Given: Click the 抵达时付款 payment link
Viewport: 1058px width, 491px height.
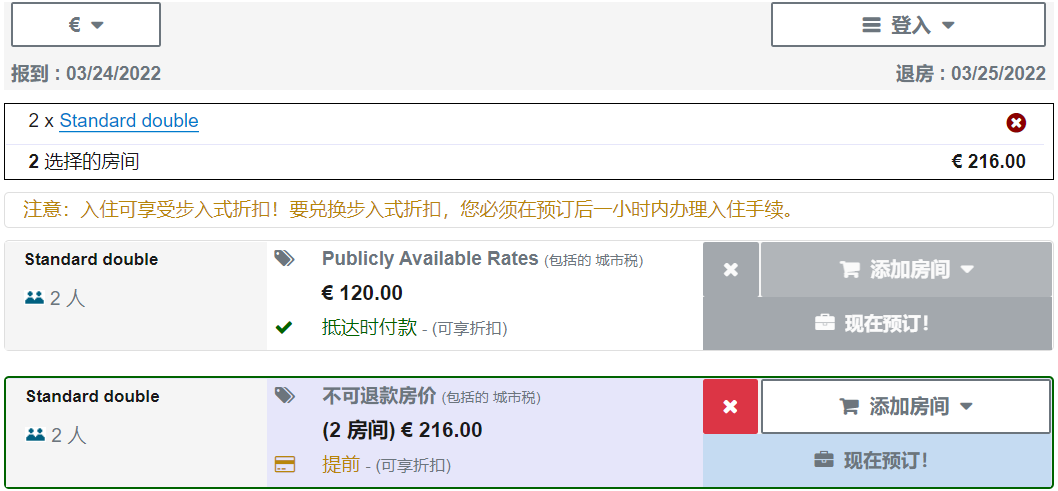Looking at the screenshot, I should pyautogui.click(x=369, y=327).
